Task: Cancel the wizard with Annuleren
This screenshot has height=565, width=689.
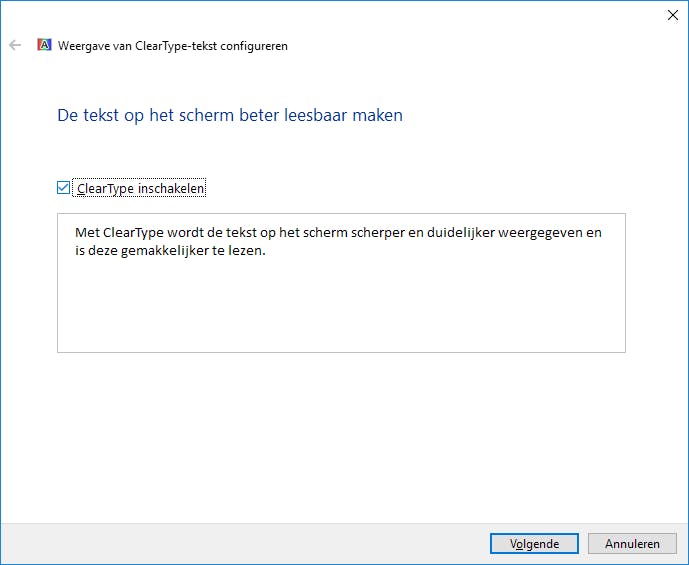Action: click(x=632, y=544)
